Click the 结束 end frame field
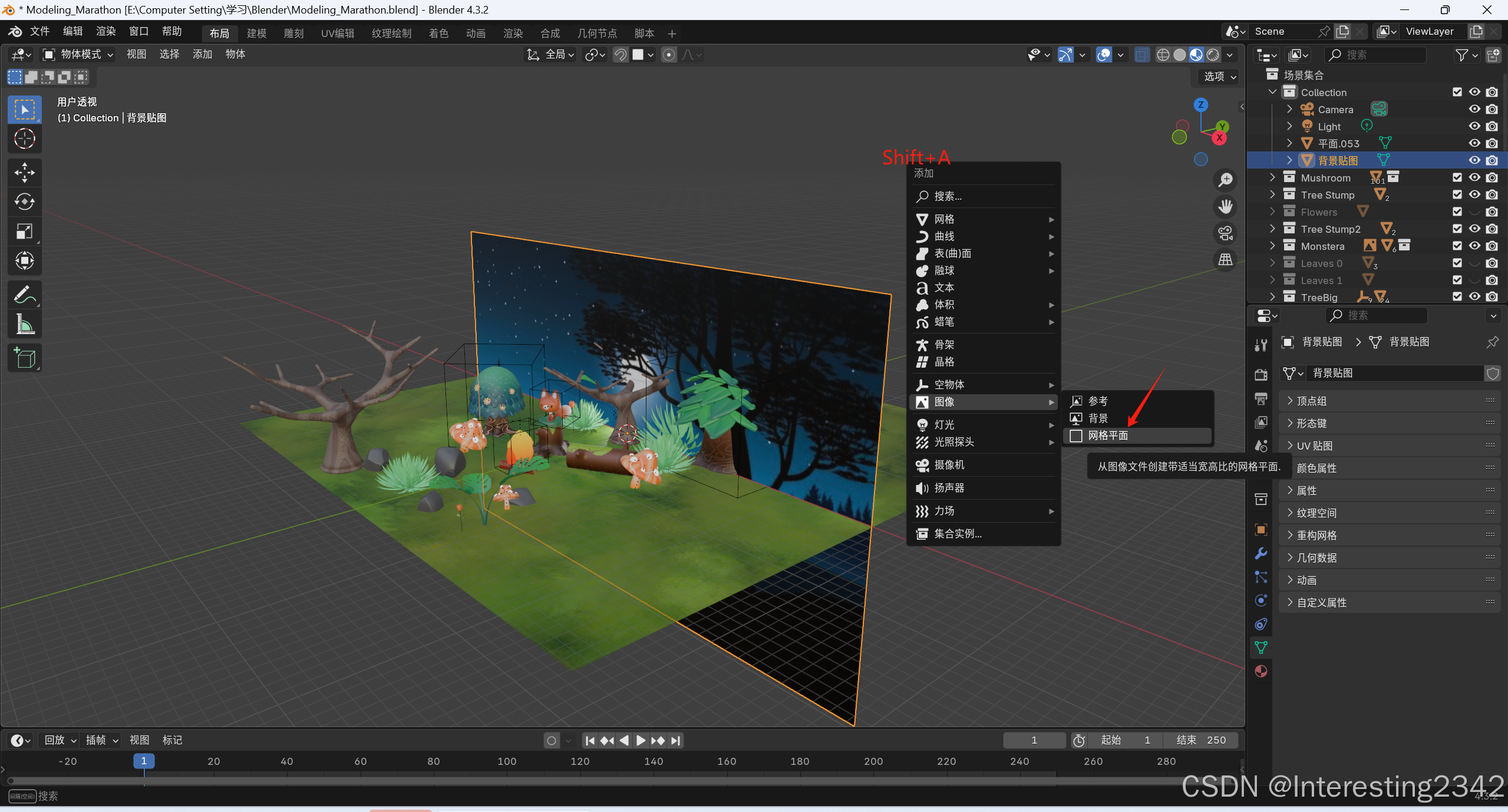The width and height of the screenshot is (1508, 812). pos(1200,740)
